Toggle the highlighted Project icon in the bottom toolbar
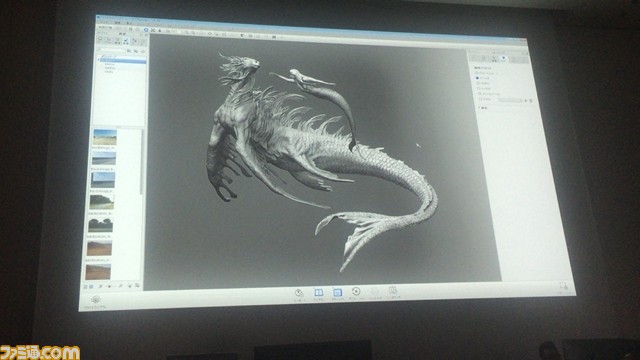Image resolution: width=640 pixels, height=360 pixels. click(x=337, y=292)
